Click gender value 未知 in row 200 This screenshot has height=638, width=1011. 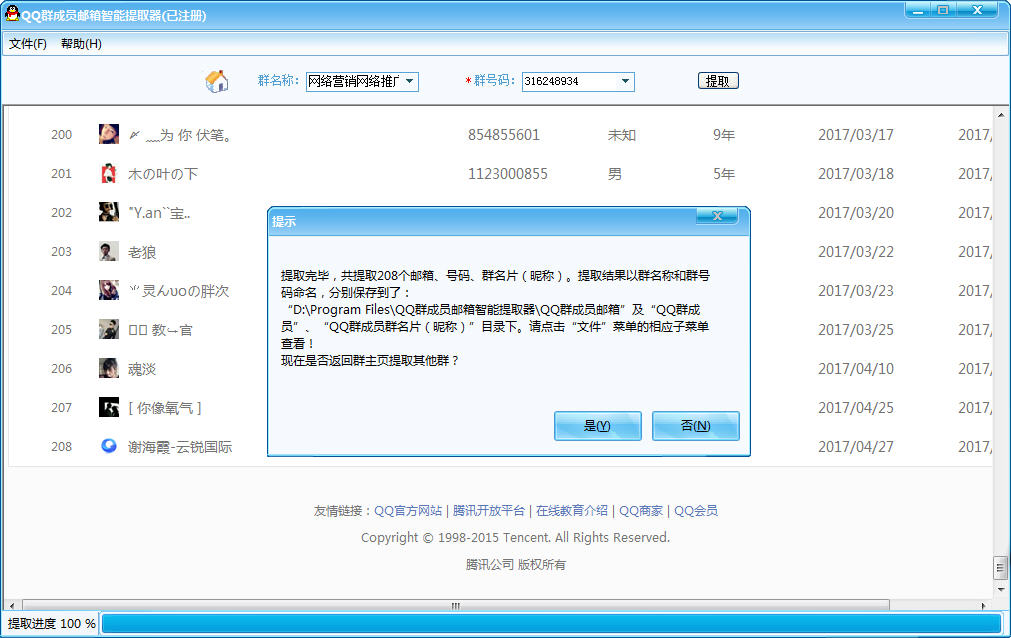tap(622, 135)
